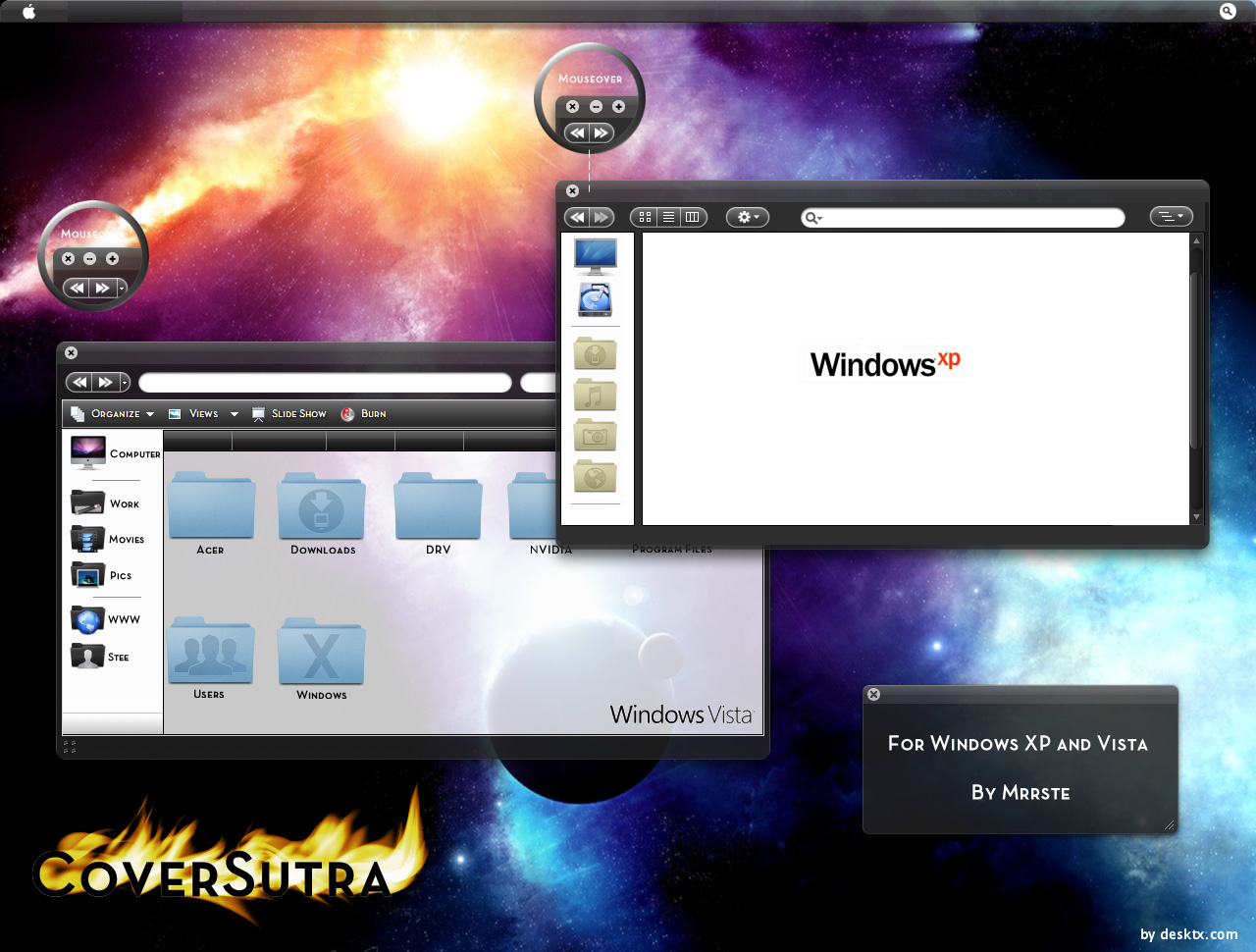Focus the search field in XP window
The height and width of the screenshot is (952, 1256).
tap(963, 218)
